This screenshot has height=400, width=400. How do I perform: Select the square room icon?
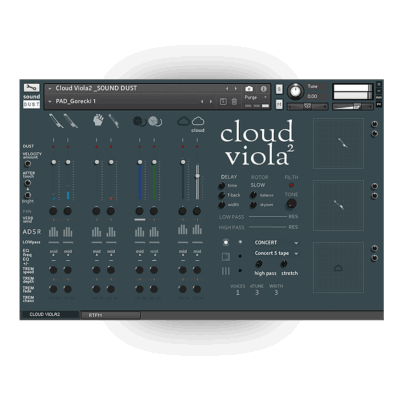(x=226, y=256)
